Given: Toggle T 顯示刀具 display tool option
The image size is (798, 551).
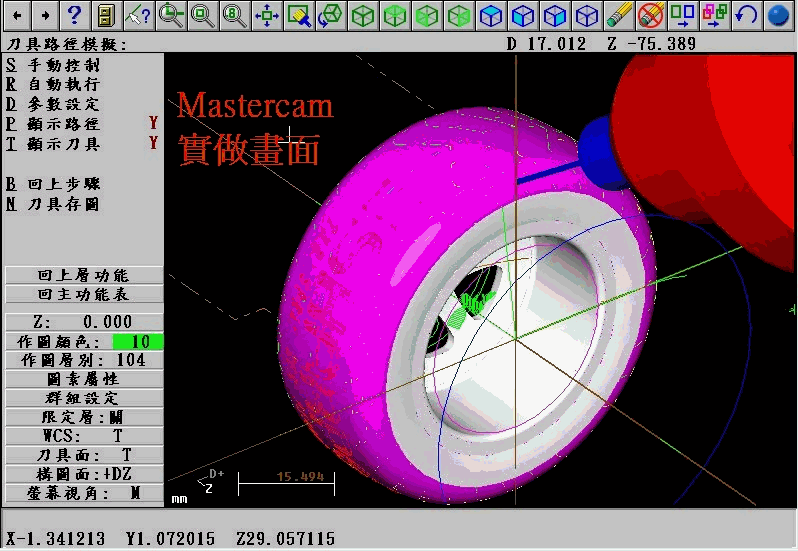Looking at the screenshot, I should [x=82, y=144].
